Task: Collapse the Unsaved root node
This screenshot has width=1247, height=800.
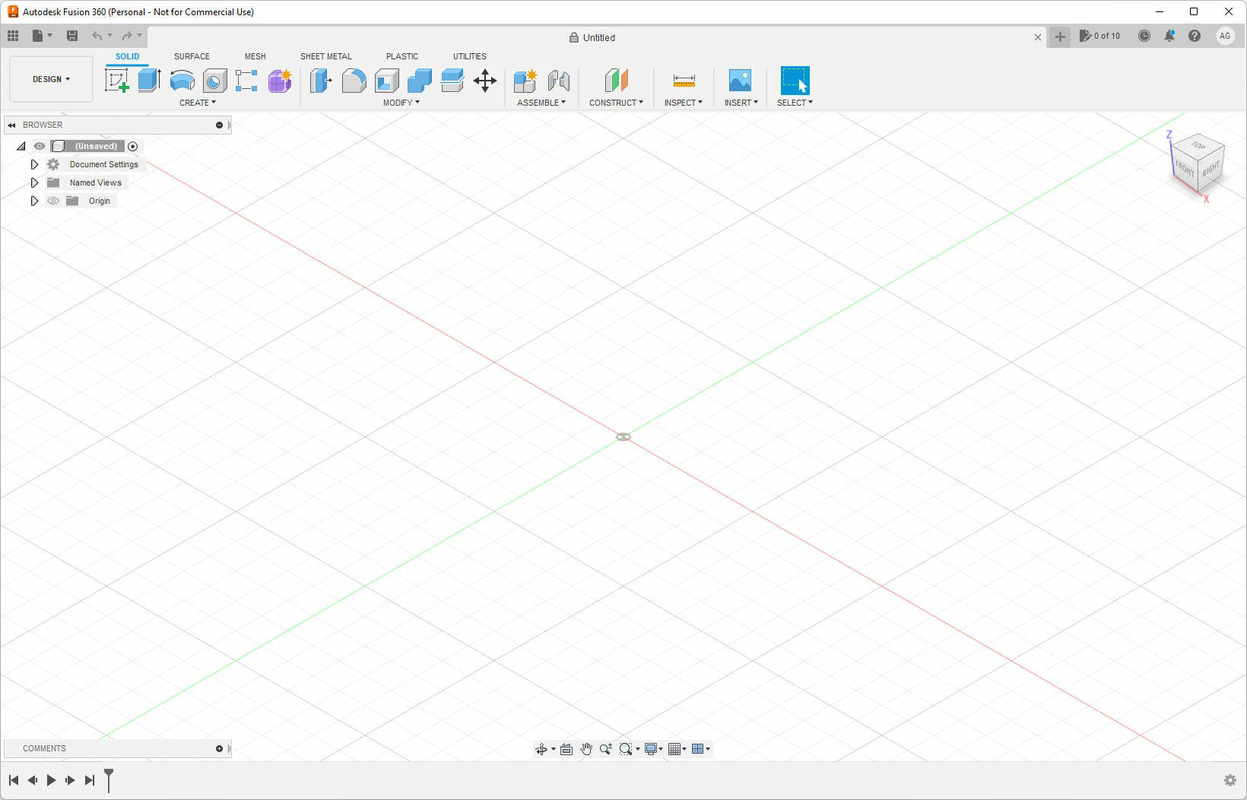Action: (21, 146)
